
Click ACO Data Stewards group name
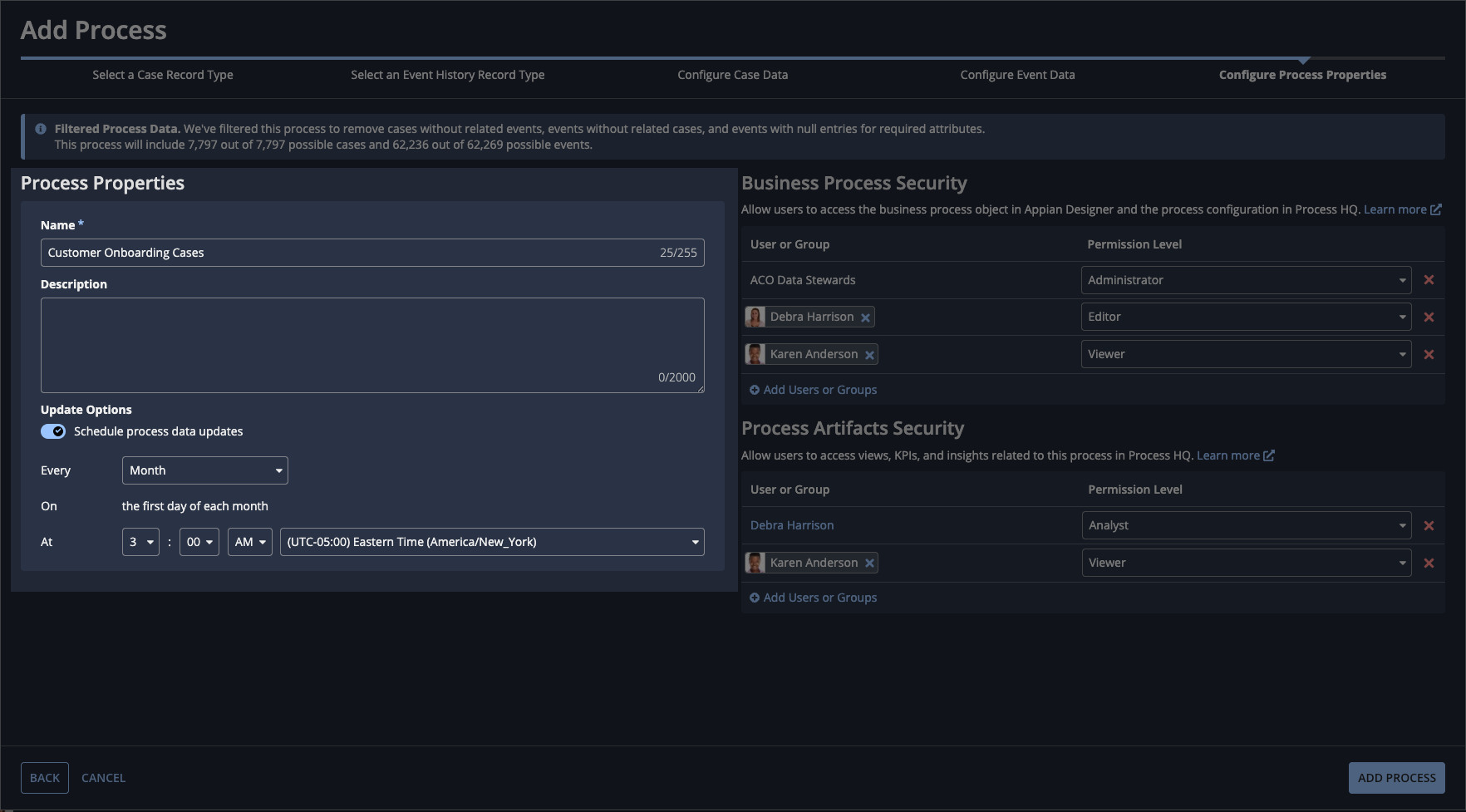[803, 280]
